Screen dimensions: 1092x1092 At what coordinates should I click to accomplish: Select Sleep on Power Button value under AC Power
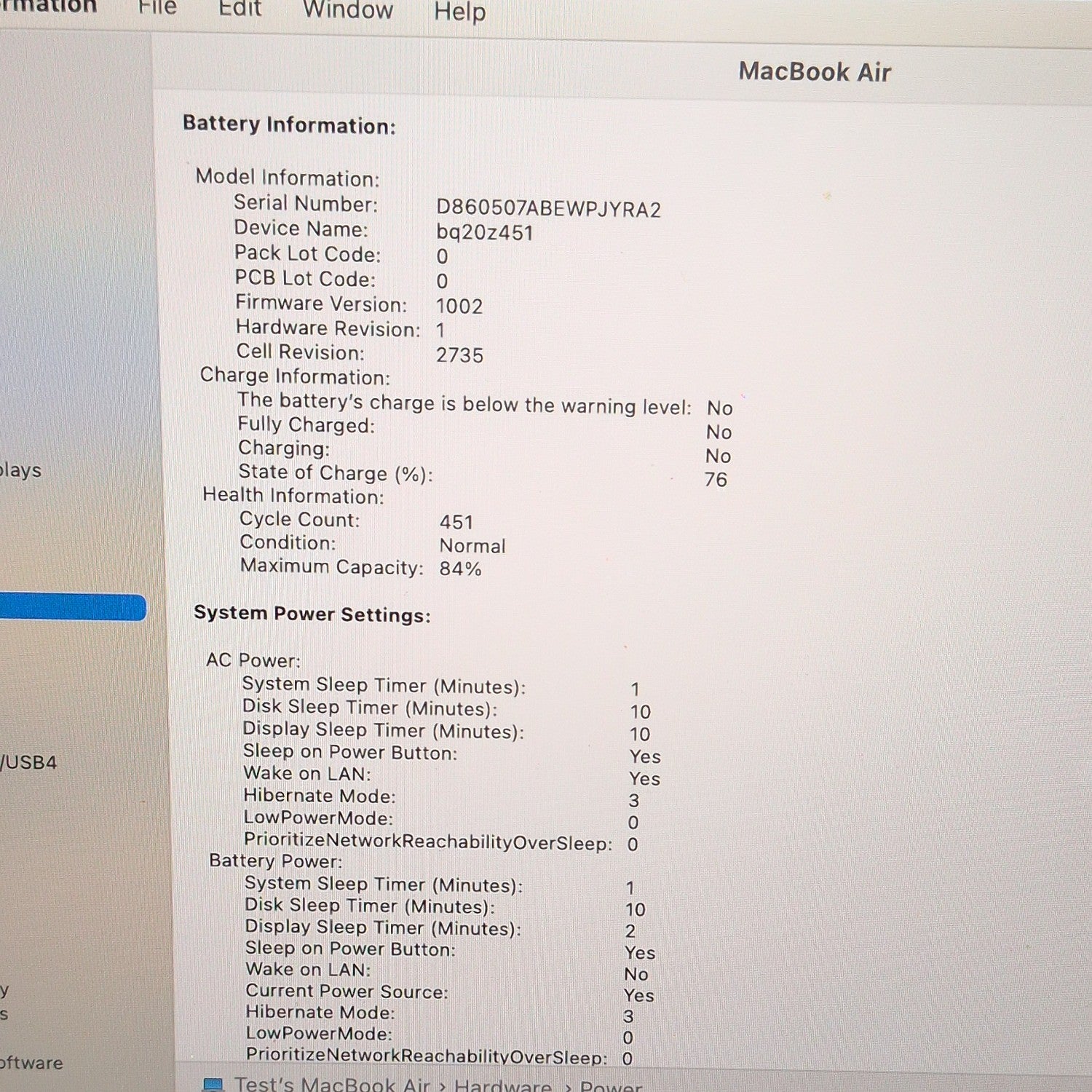pyautogui.click(x=645, y=756)
